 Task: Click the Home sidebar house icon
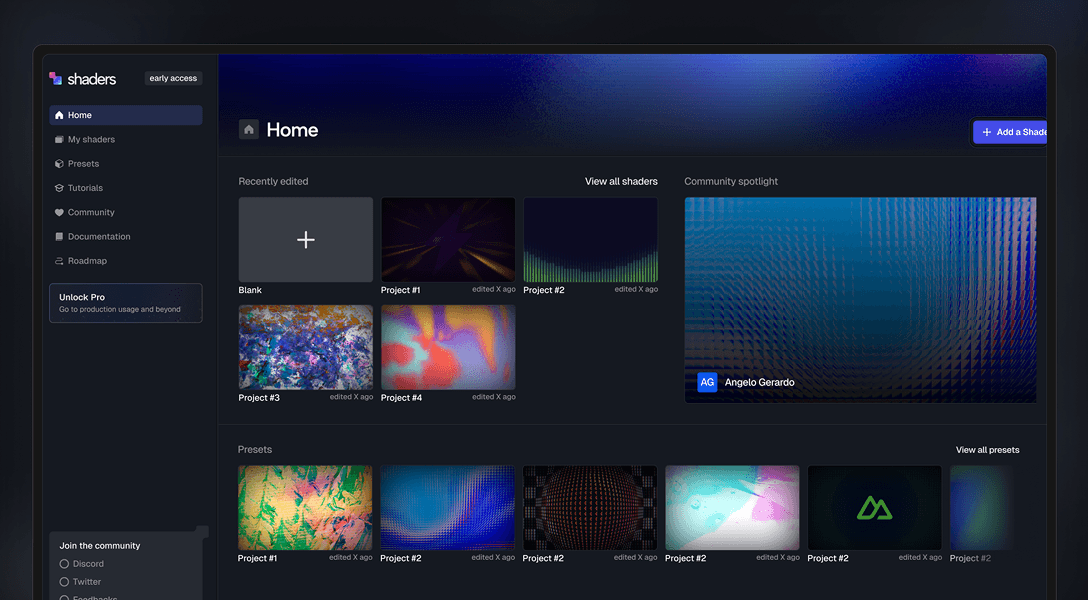point(59,115)
